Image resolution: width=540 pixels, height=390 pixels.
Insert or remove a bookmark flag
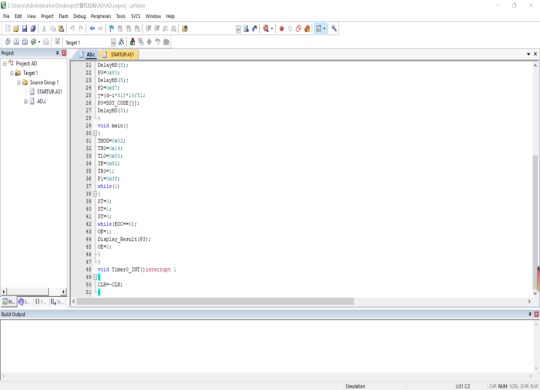tap(111, 29)
